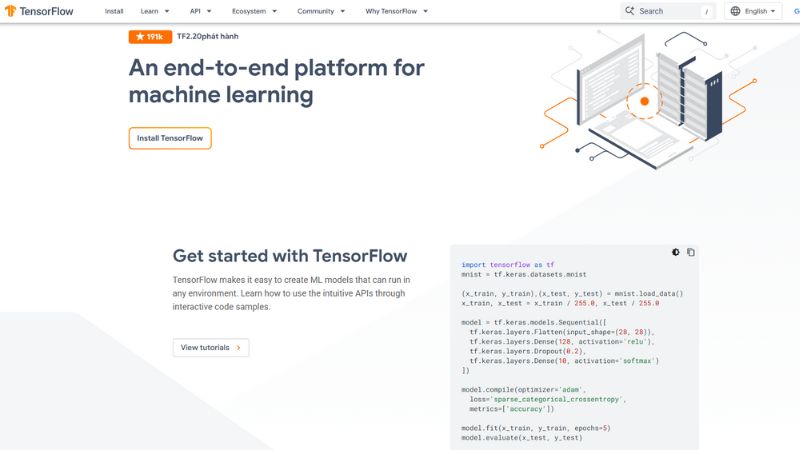
Task: Click the globe language icon
Action: [x=735, y=11]
